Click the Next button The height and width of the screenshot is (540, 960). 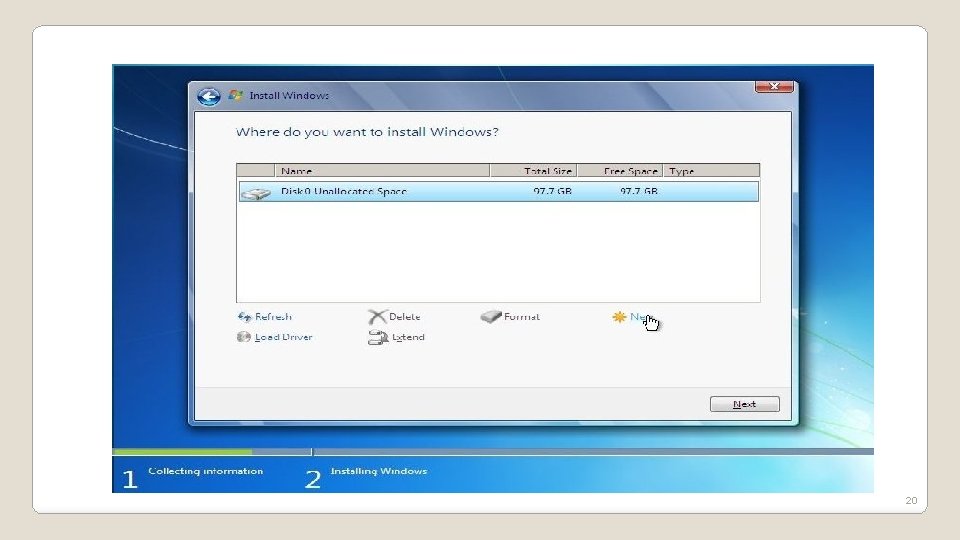pyautogui.click(x=744, y=404)
